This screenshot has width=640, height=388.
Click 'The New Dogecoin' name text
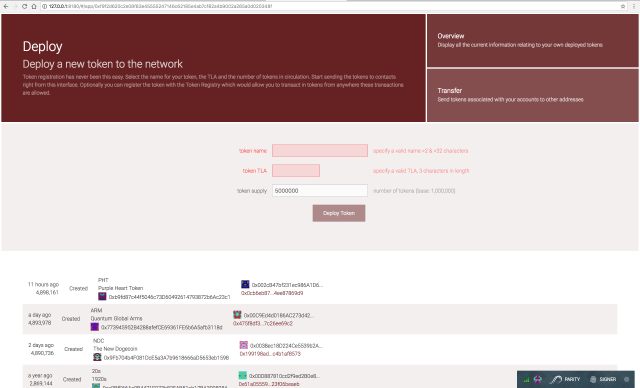point(115,349)
